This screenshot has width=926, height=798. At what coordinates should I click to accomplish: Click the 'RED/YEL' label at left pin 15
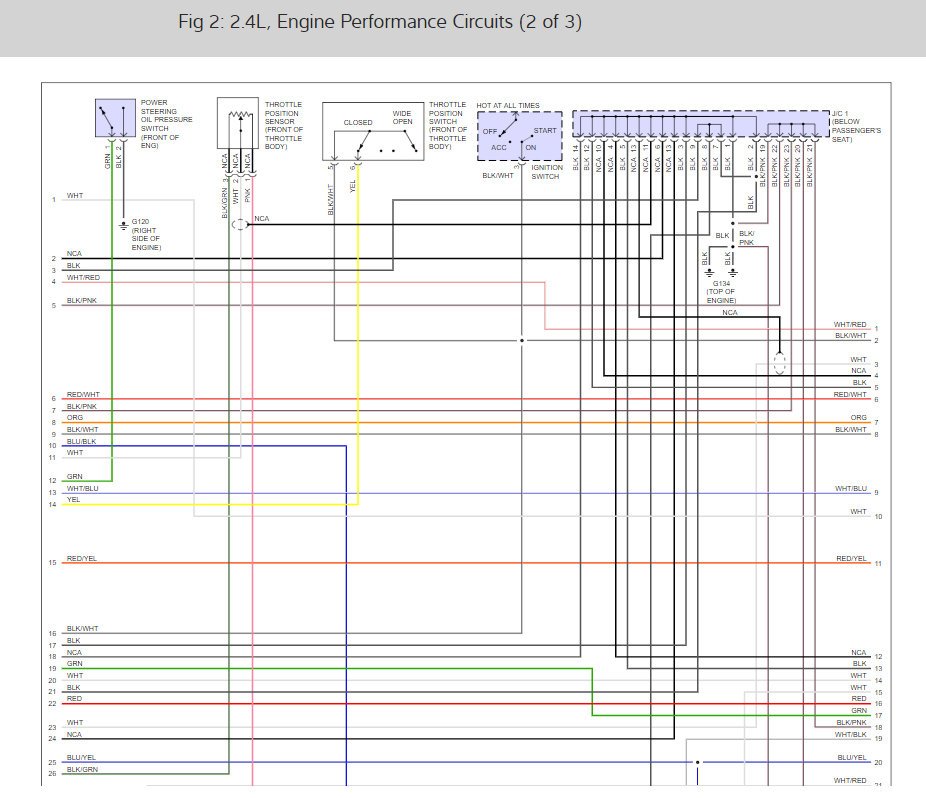point(81,558)
